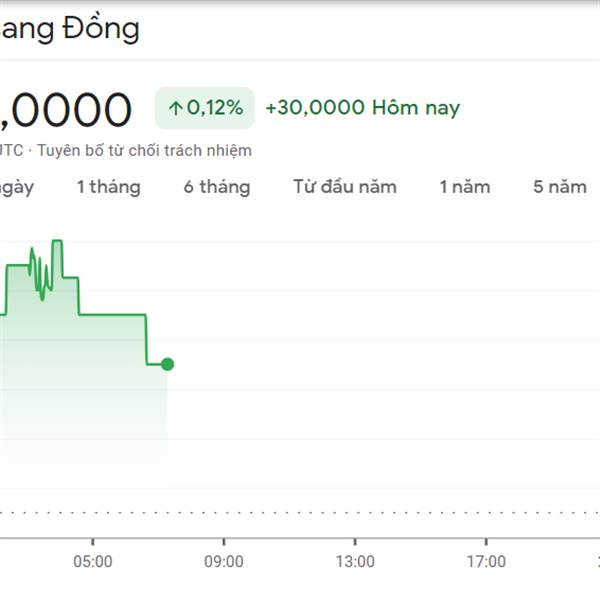600x600 pixels.
Task: Click the long flat plateau before final drop
Action: point(112,315)
